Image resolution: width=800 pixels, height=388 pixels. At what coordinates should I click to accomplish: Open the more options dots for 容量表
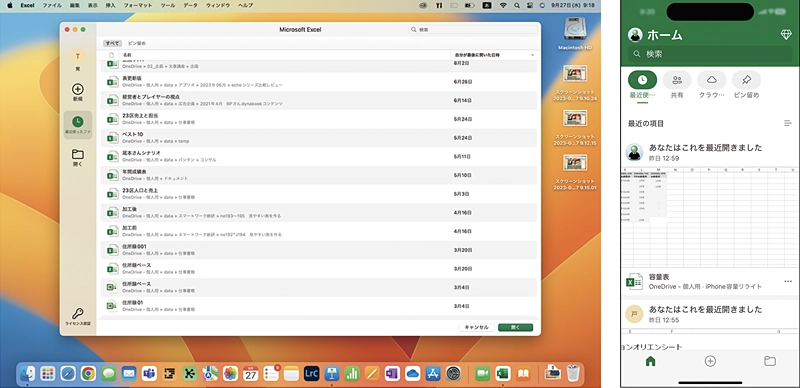click(788, 281)
